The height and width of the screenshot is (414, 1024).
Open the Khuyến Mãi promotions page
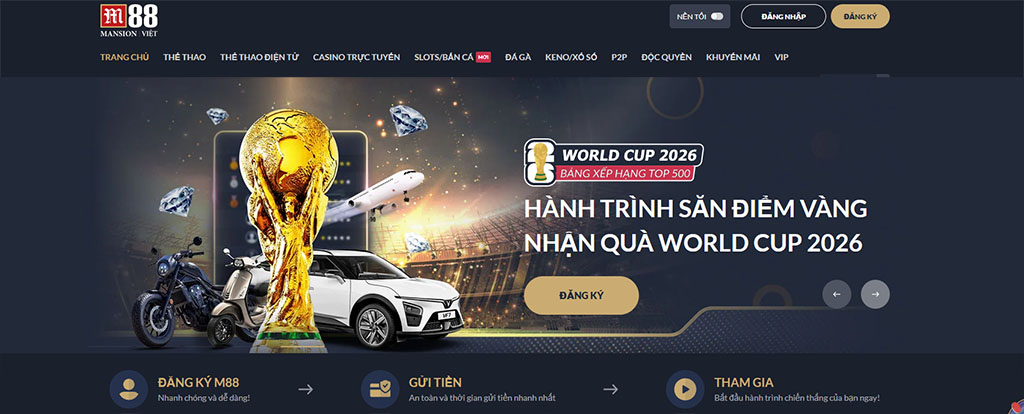[733, 57]
